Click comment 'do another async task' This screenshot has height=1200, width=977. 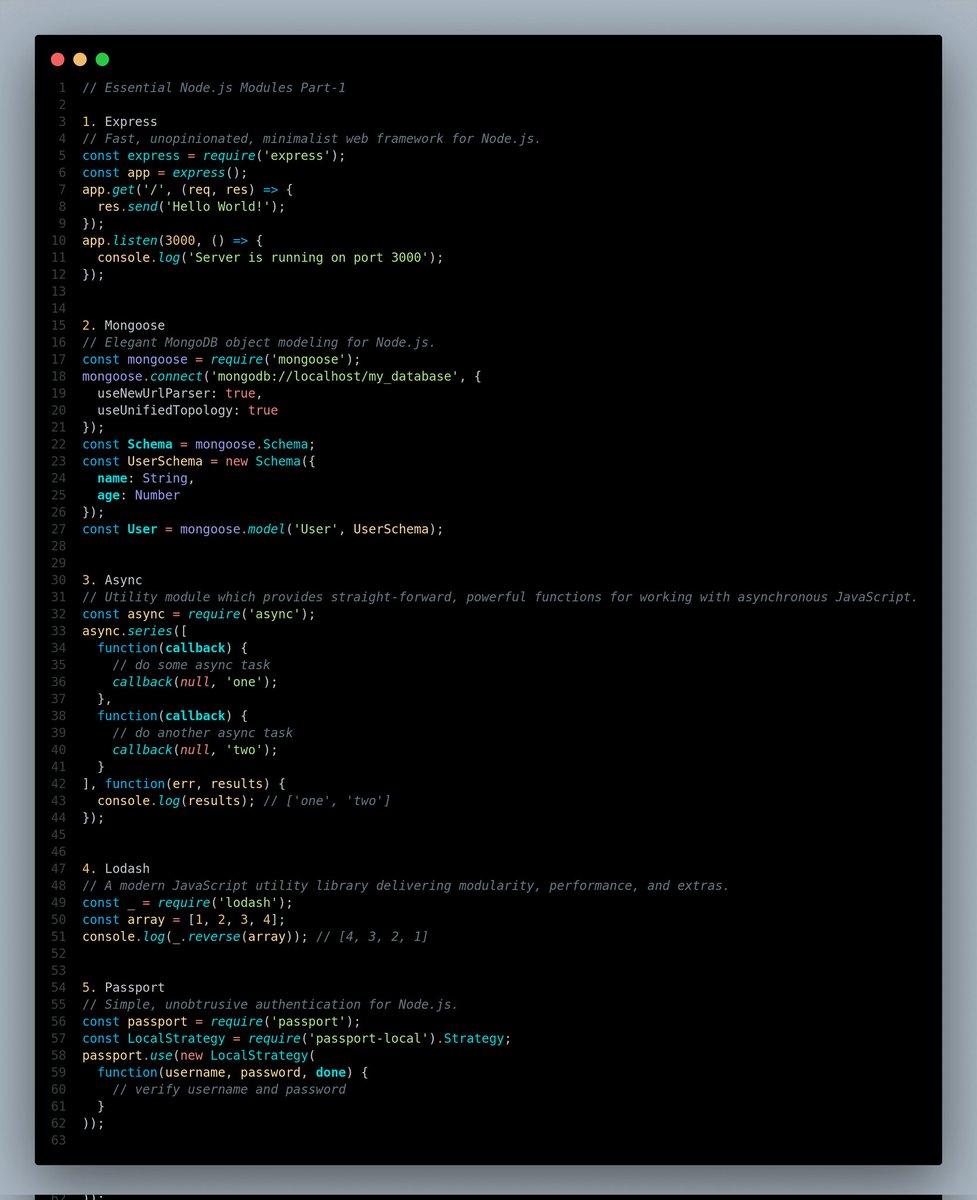(203, 733)
